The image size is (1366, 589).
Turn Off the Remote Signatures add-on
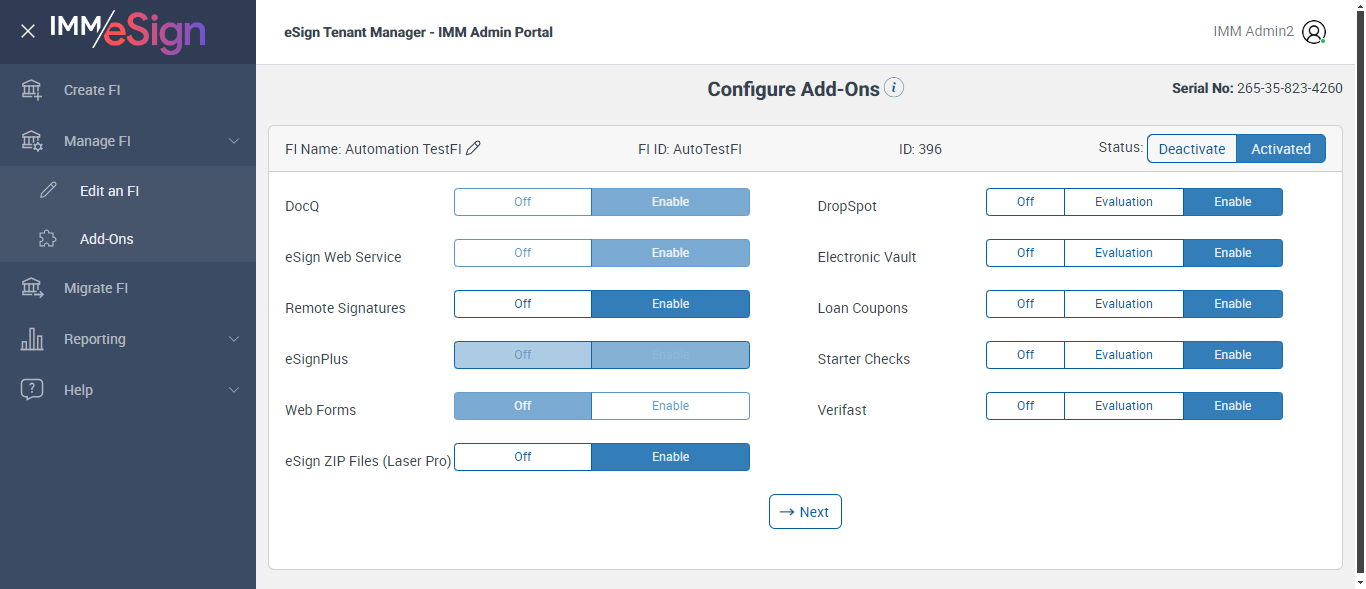click(x=522, y=304)
